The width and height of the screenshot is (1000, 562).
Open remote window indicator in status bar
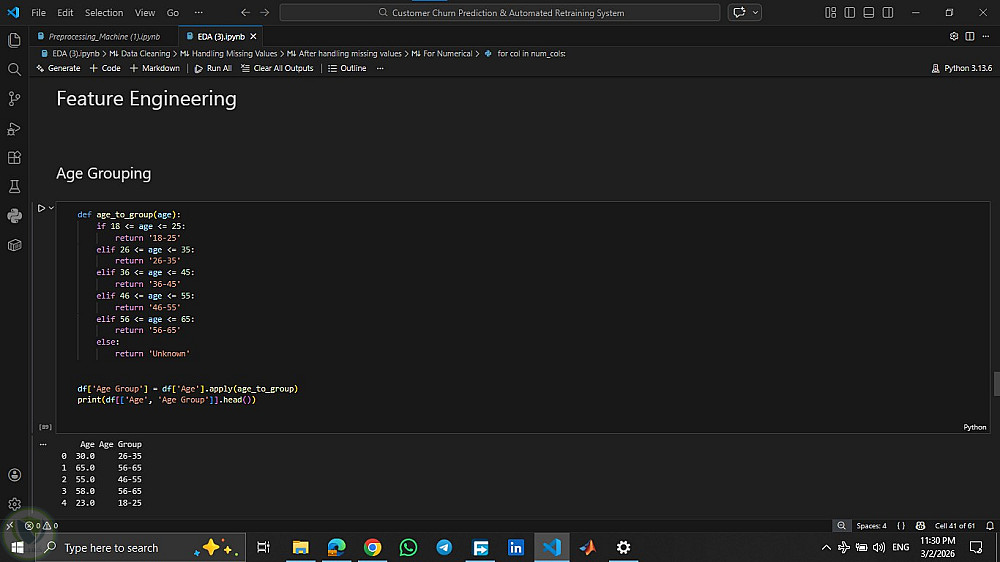9,526
